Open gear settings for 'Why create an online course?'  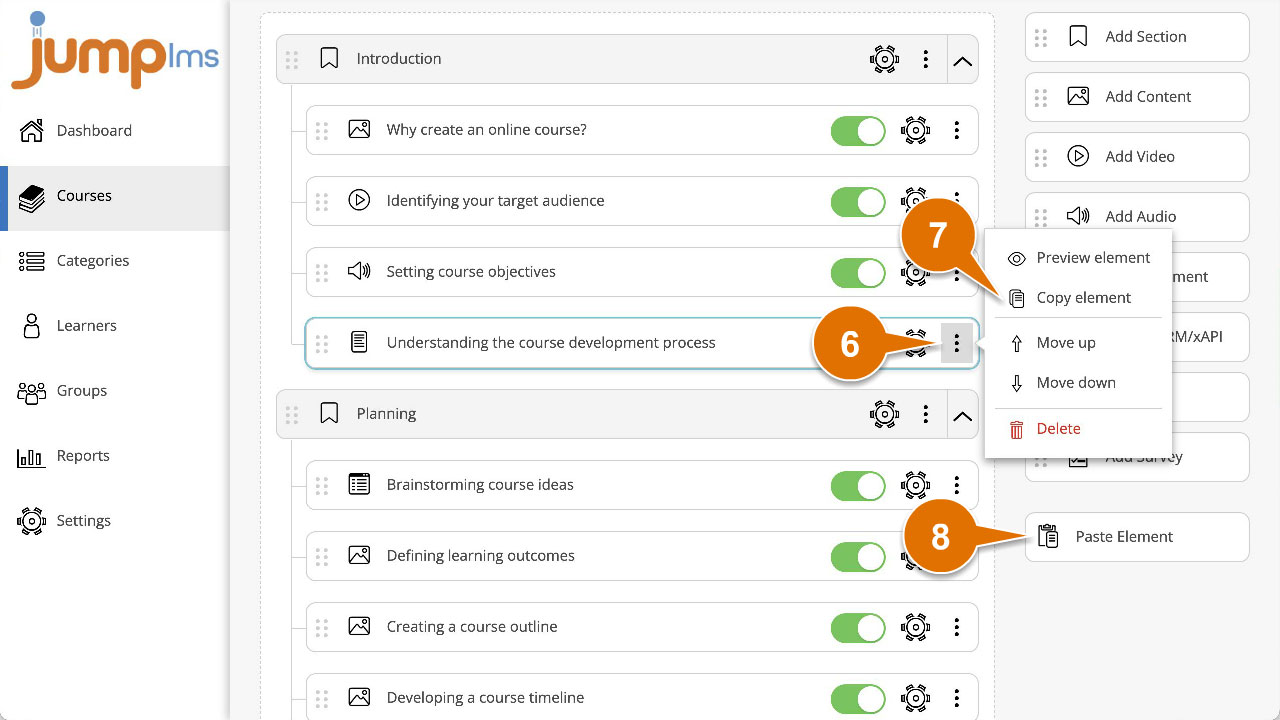click(x=915, y=130)
